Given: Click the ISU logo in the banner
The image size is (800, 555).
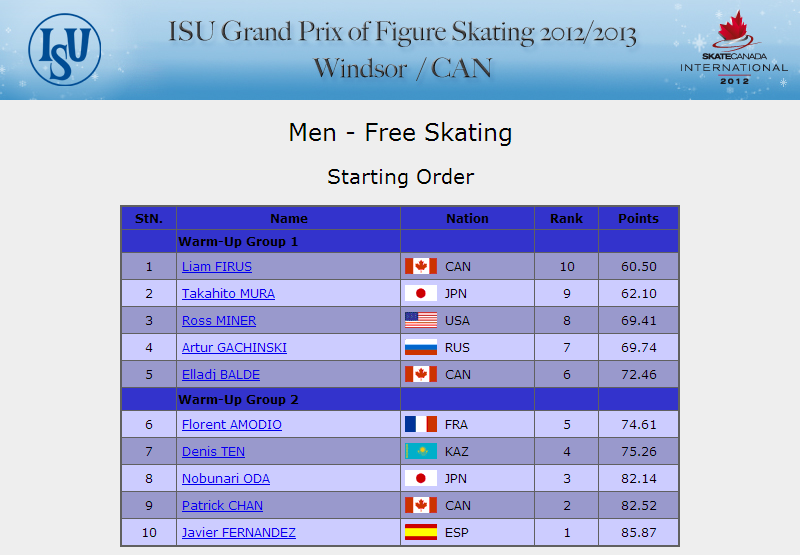Looking at the screenshot, I should pyautogui.click(x=65, y=49).
